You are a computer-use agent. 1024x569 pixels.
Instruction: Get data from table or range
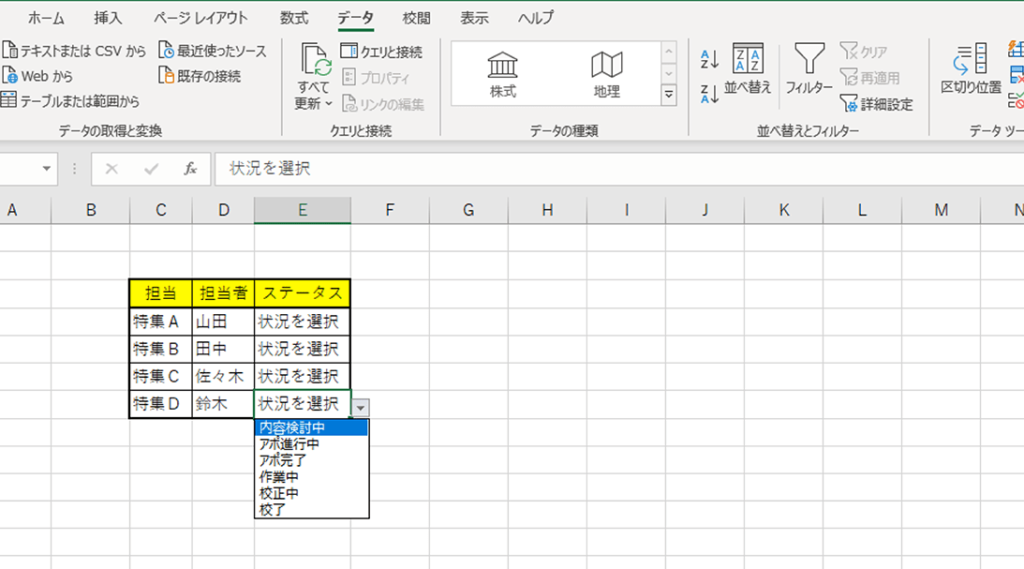pyautogui.click(x=71, y=101)
